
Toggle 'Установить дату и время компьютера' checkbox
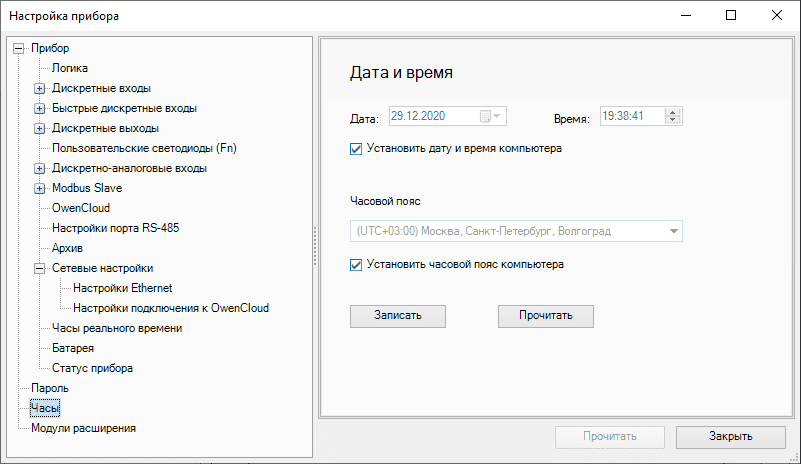(357, 149)
